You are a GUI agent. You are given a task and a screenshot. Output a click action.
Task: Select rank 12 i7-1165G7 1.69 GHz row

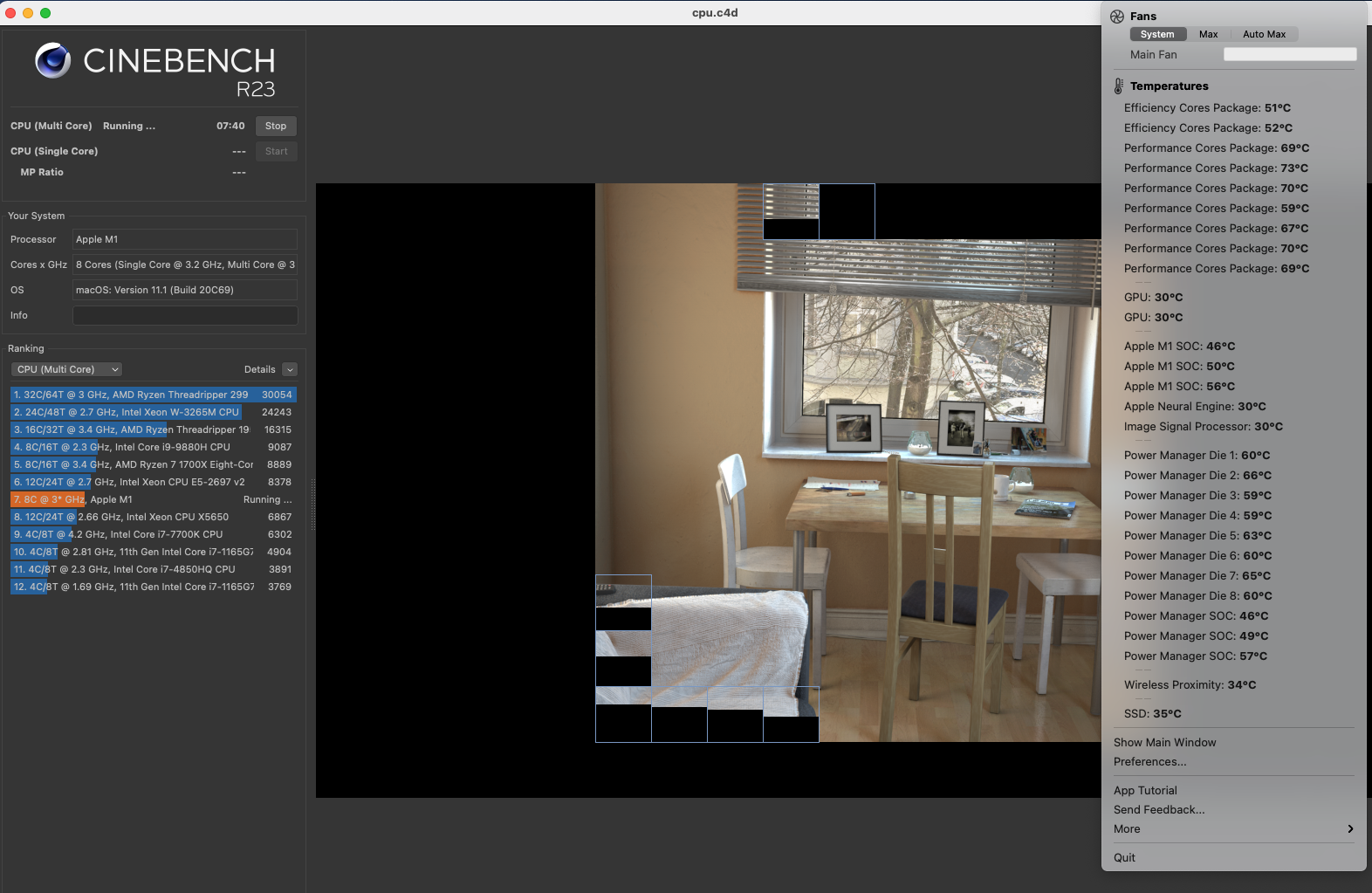click(x=154, y=587)
